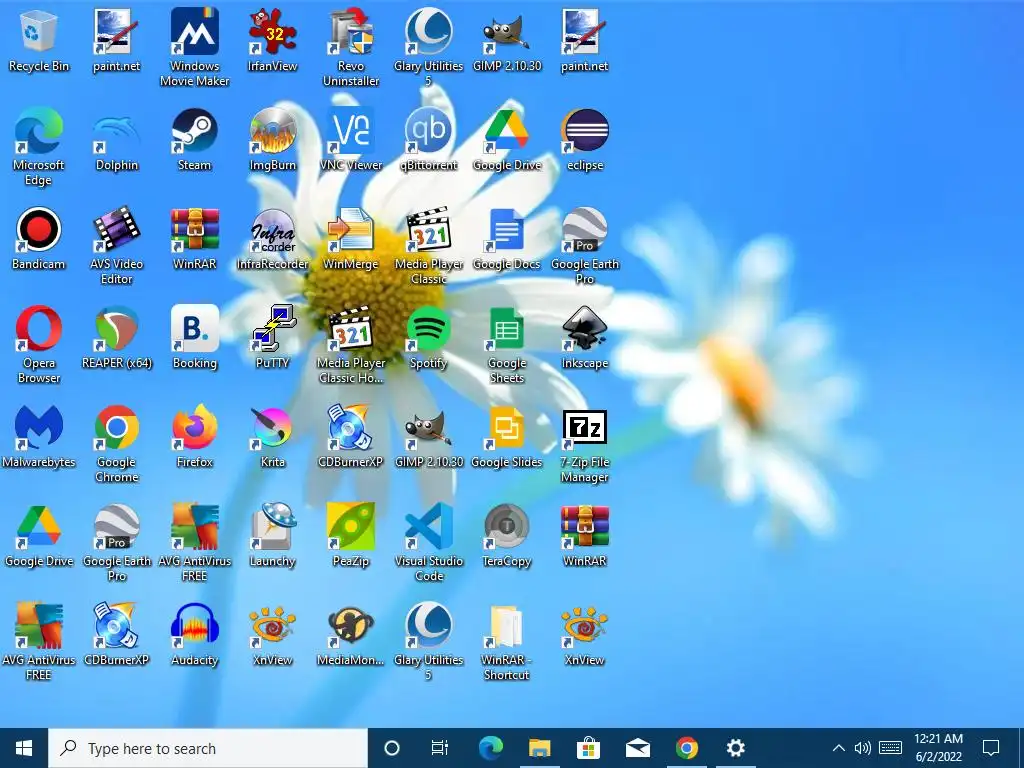Select the Google Slides shortcut
The height and width of the screenshot is (768, 1024).
pos(507,436)
